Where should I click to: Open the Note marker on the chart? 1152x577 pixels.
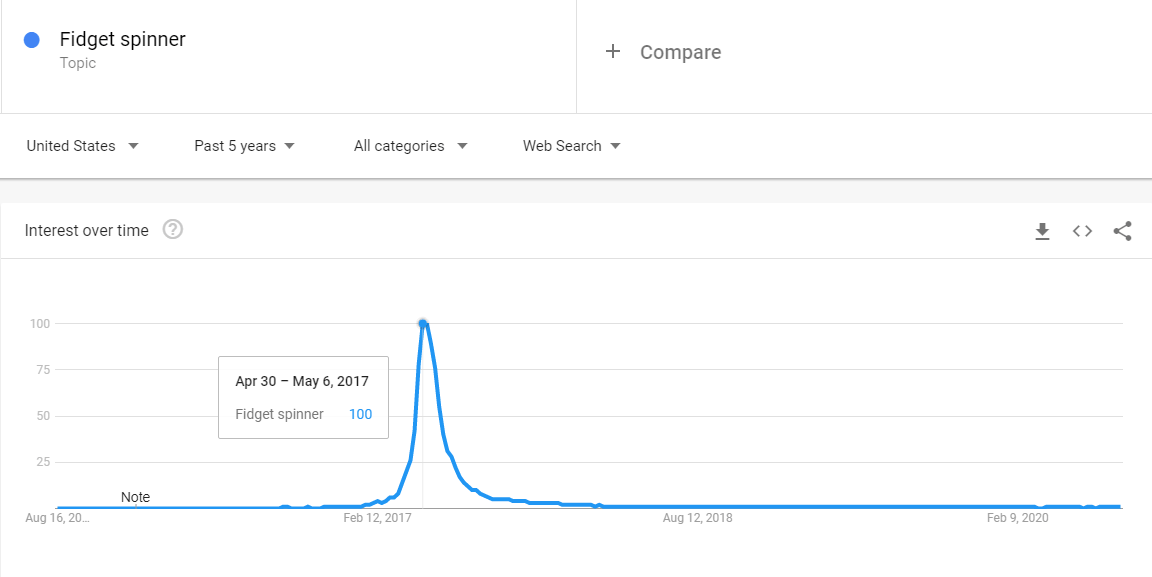135,498
